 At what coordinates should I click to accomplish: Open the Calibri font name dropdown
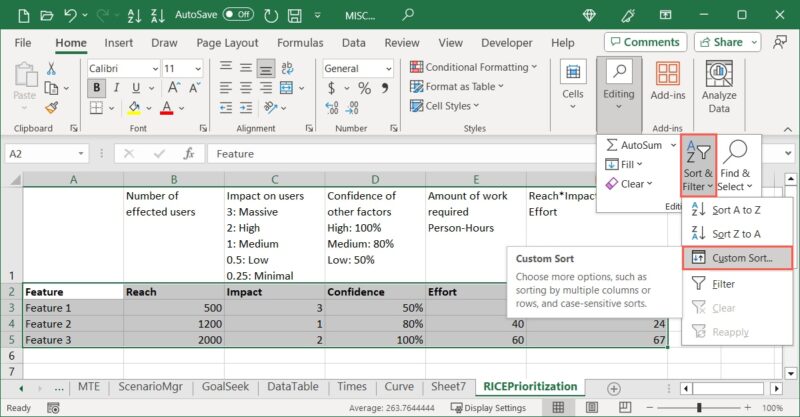[155, 68]
